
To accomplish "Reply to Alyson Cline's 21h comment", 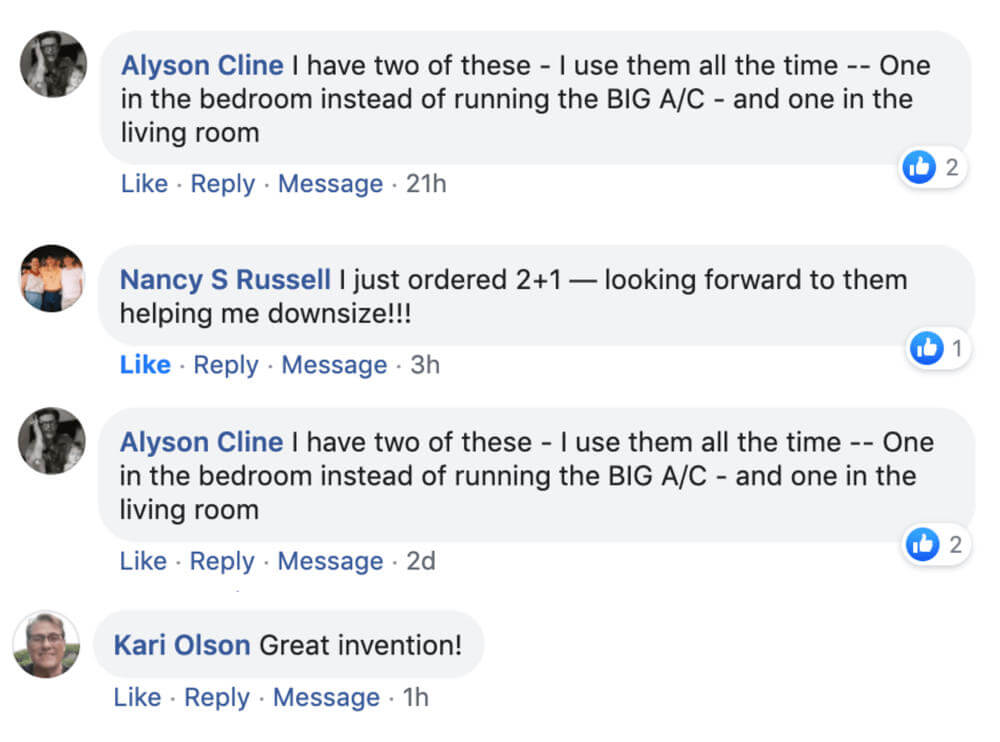I will point(223,184).
